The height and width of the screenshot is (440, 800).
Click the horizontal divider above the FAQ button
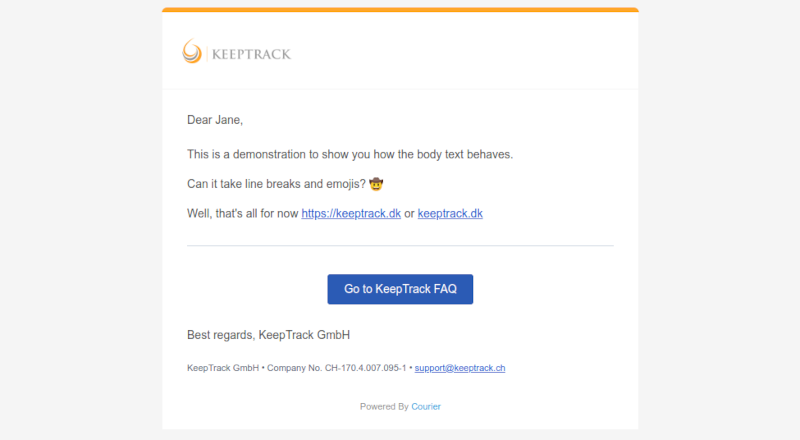click(x=400, y=246)
